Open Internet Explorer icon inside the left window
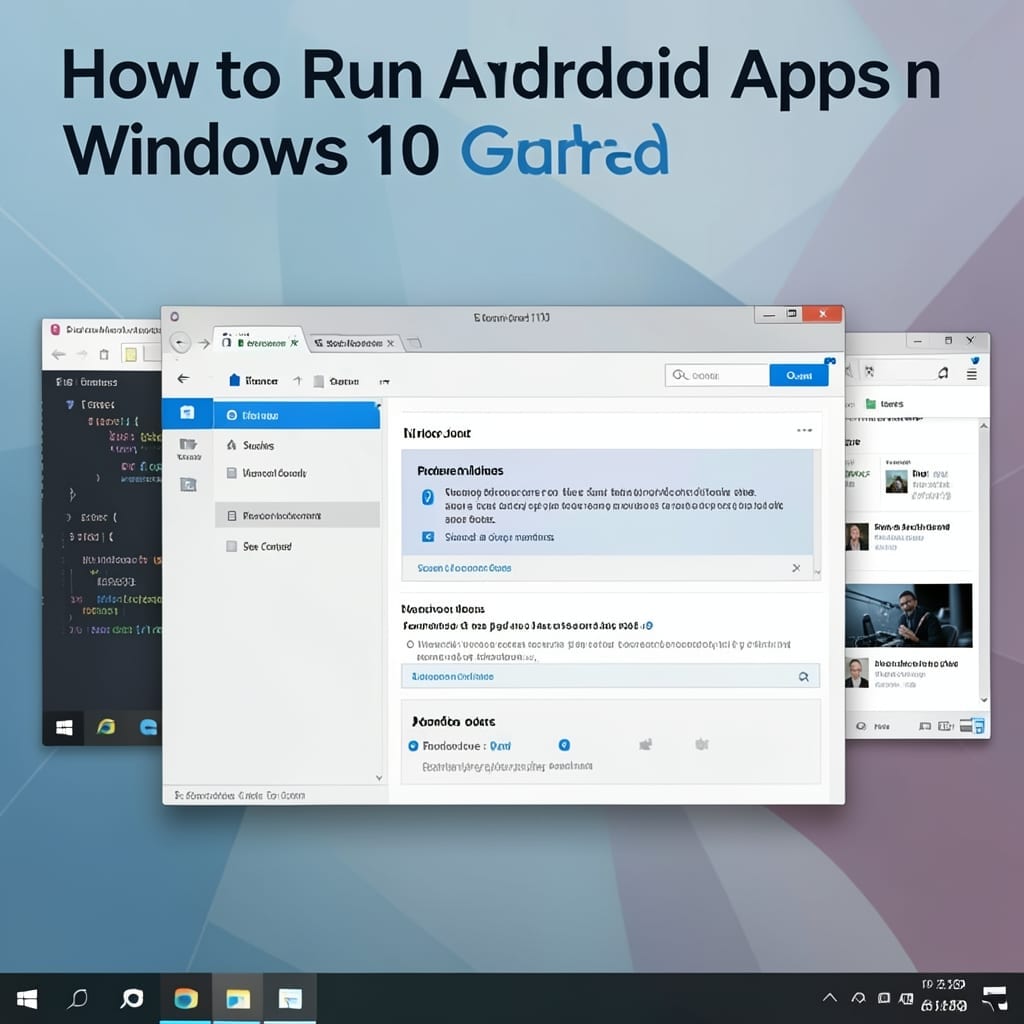The height and width of the screenshot is (1024, 1024). 106,726
